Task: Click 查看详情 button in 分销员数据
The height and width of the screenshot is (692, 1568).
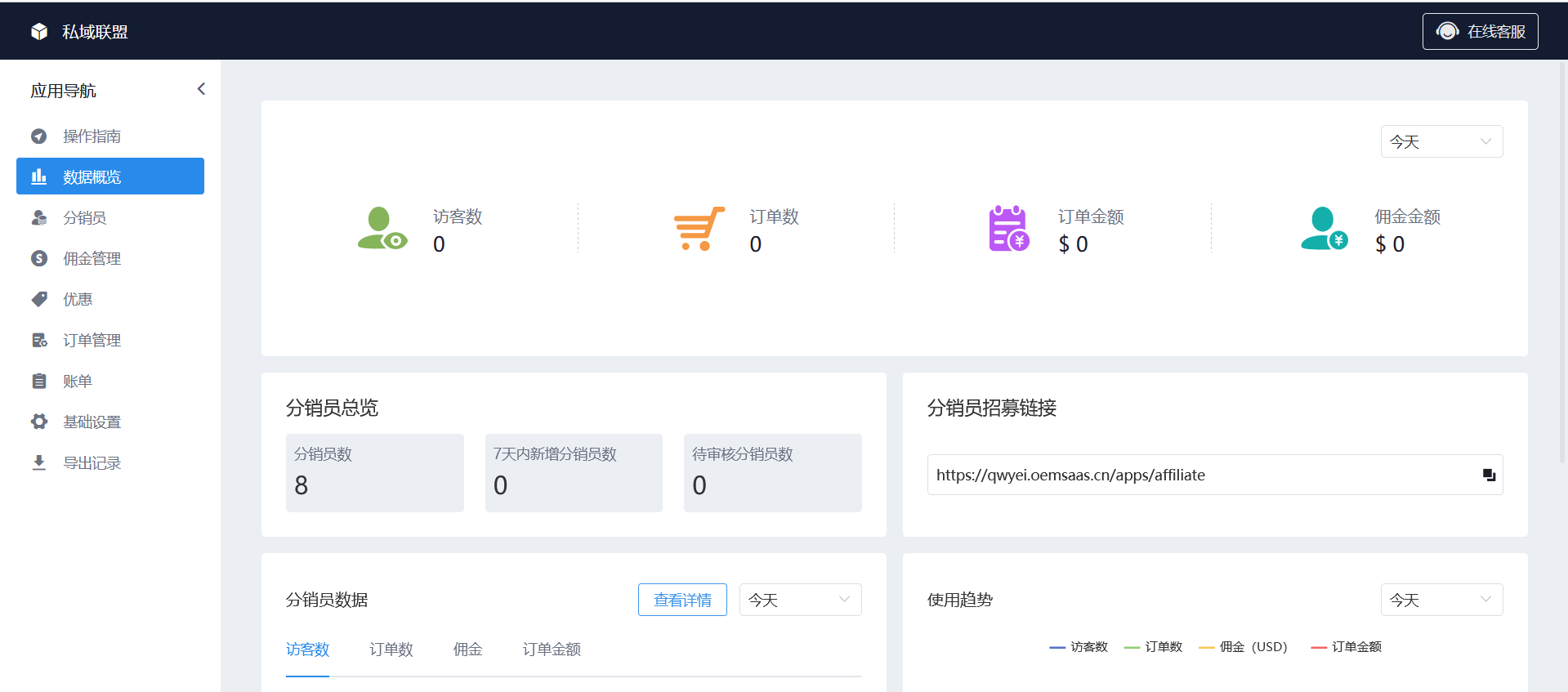Action: [x=682, y=600]
